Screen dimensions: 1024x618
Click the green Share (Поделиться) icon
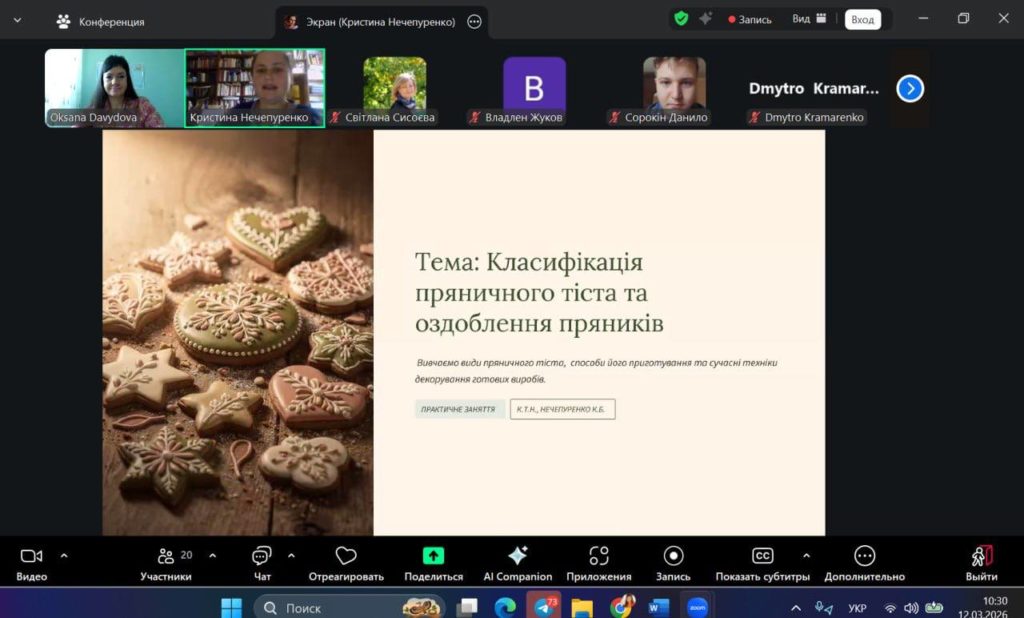pyautogui.click(x=433, y=557)
